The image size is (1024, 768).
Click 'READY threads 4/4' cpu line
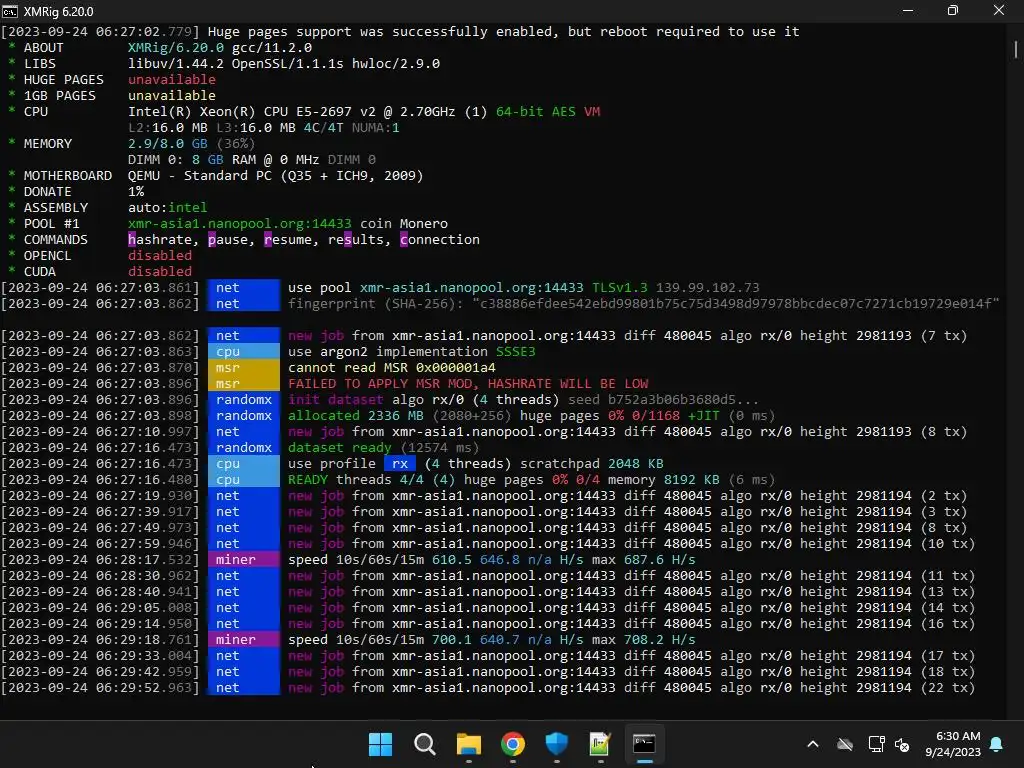[x=531, y=479]
